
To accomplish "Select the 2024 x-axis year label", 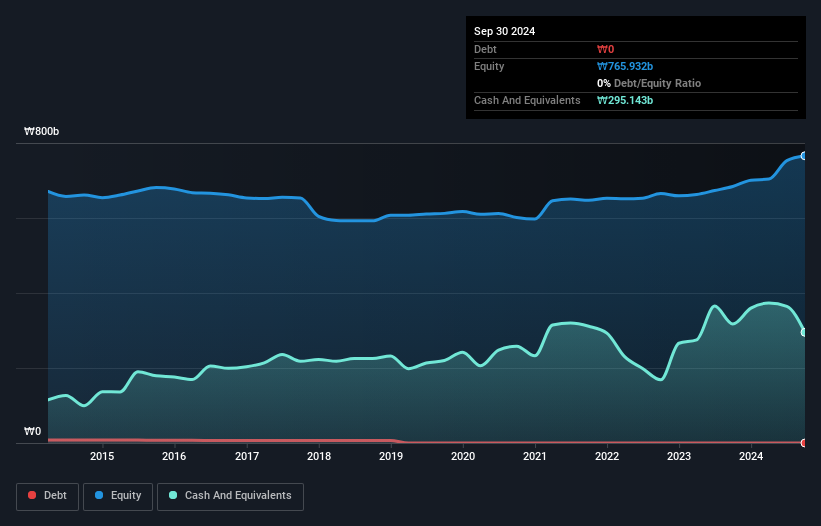I will [x=751, y=457].
